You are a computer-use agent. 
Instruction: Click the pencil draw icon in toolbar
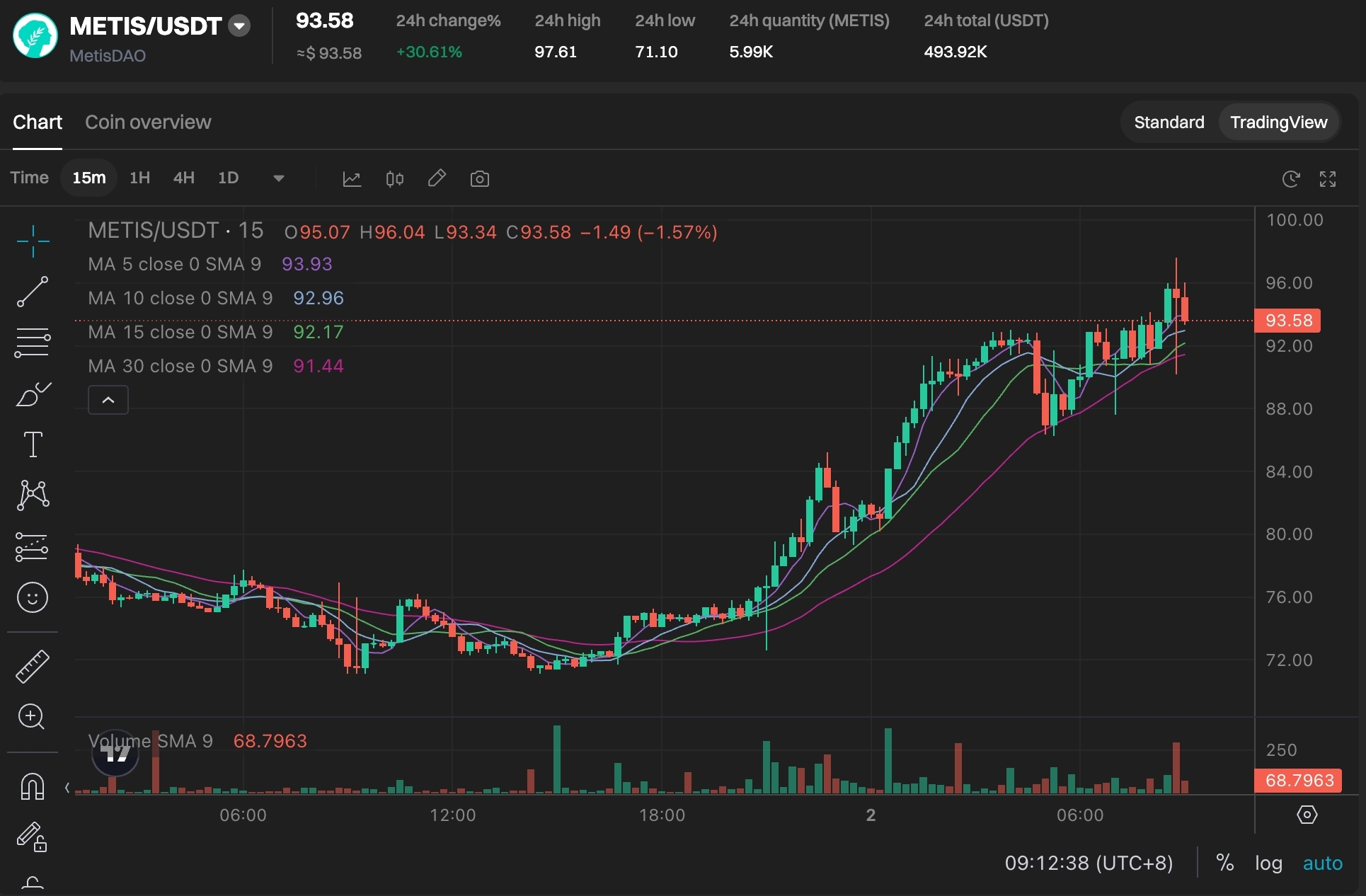437,178
